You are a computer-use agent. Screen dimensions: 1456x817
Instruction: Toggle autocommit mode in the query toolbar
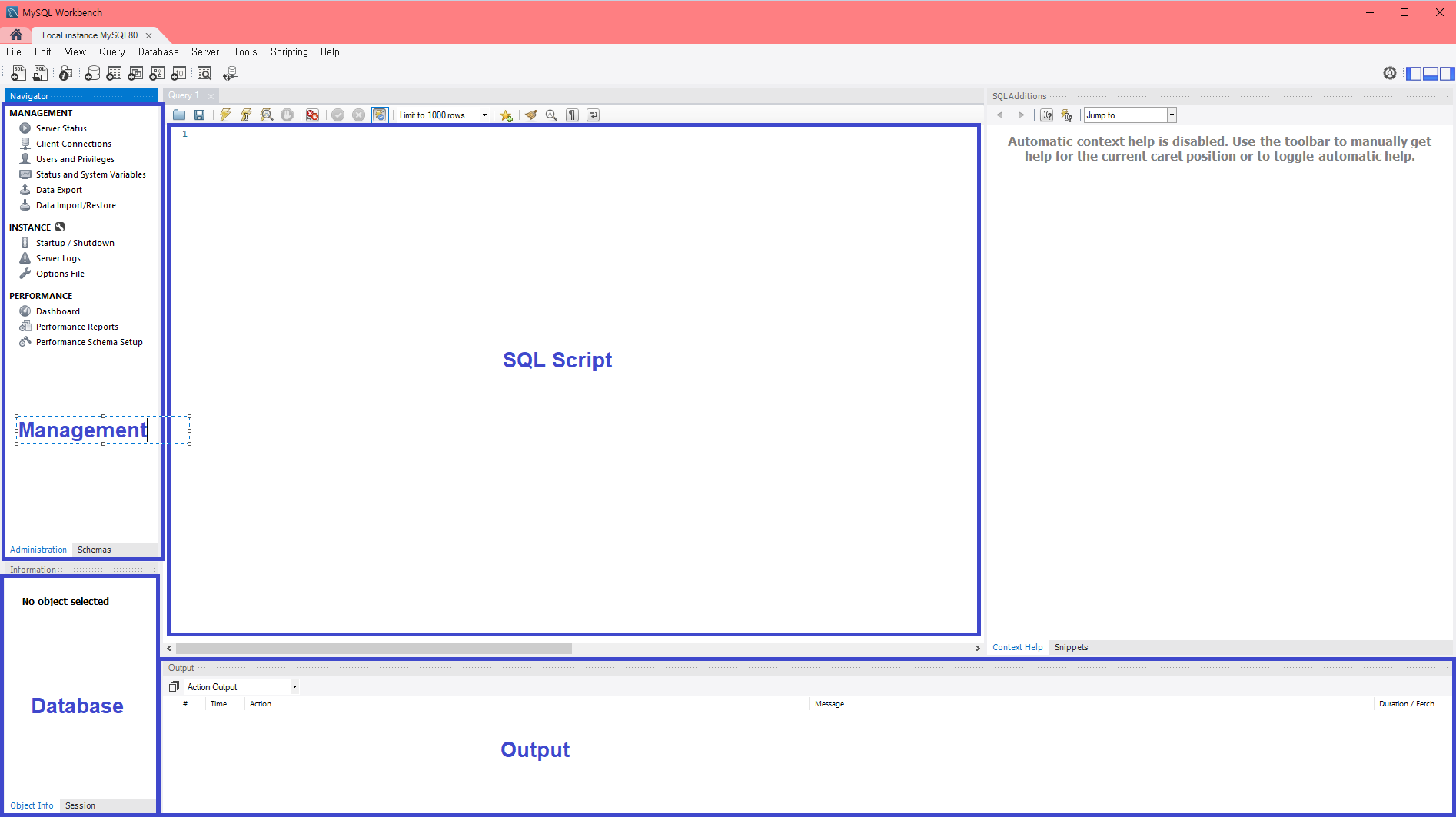(380, 115)
